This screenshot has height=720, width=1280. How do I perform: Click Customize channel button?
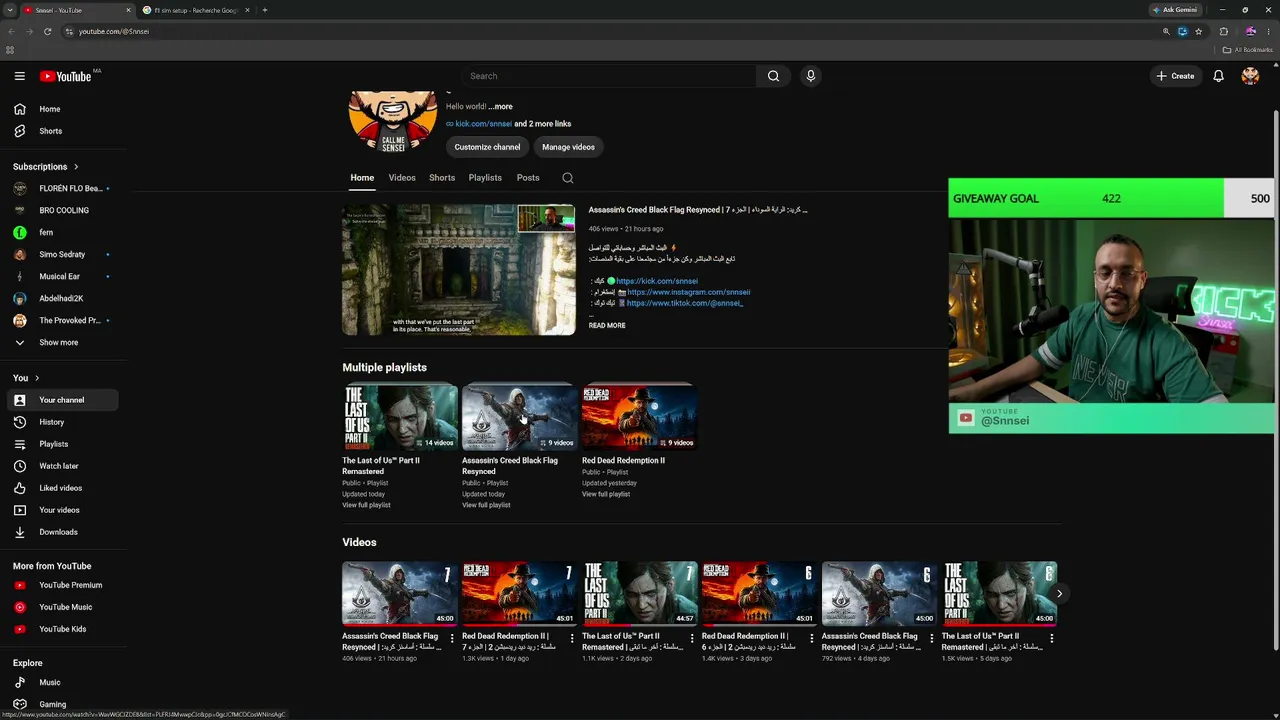(487, 147)
